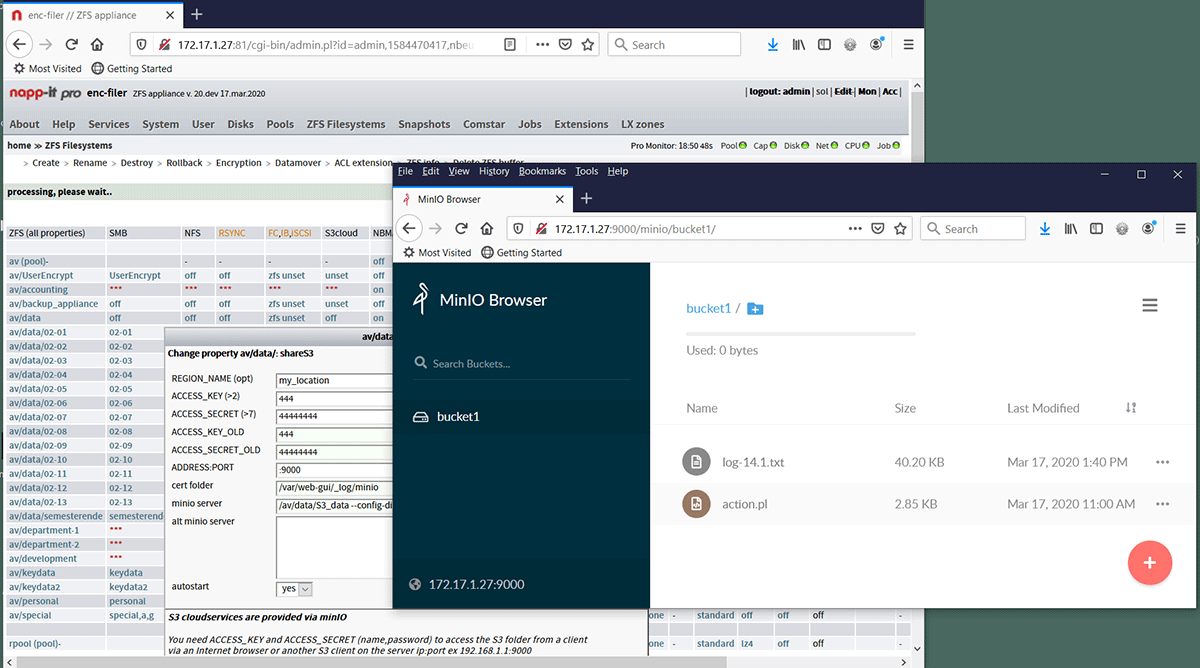Viewport: 1200px width, 668px height.
Task: Open the napp-it ZFS Filesystems menu
Action: click(x=346, y=124)
